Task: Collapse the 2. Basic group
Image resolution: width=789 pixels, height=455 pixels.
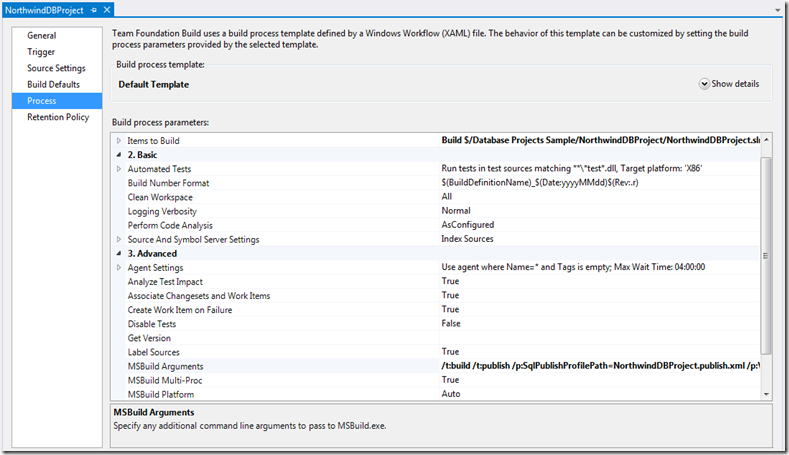Action: click(x=119, y=155)
